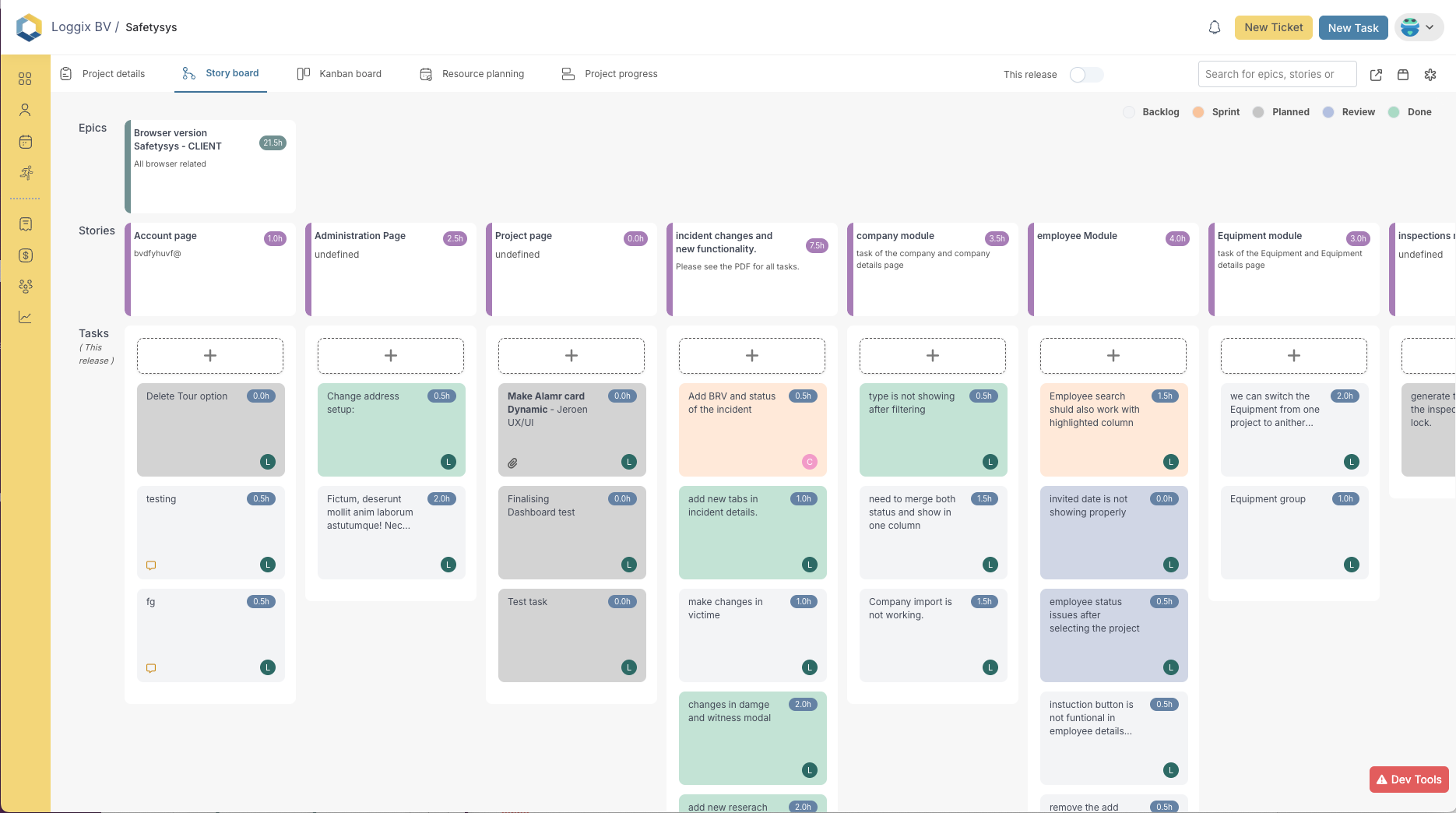Open story board settings gear icon

(1430, 75)
